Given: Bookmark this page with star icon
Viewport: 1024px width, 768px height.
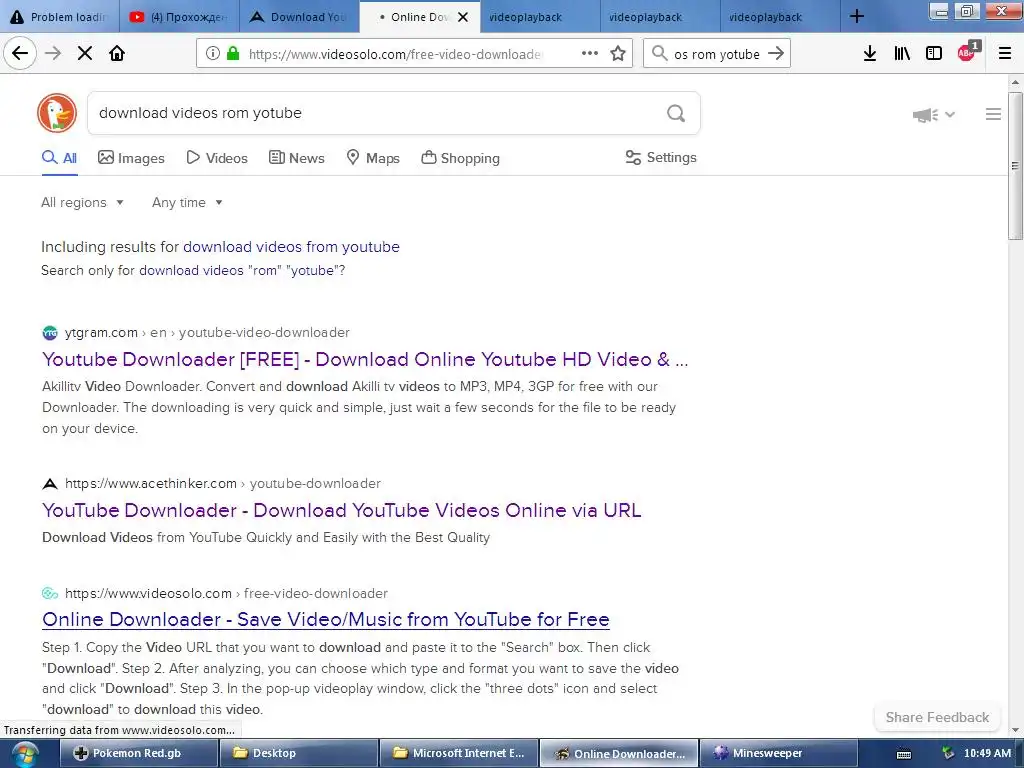Looking at the screenshot, I should (x=618, y=54).
